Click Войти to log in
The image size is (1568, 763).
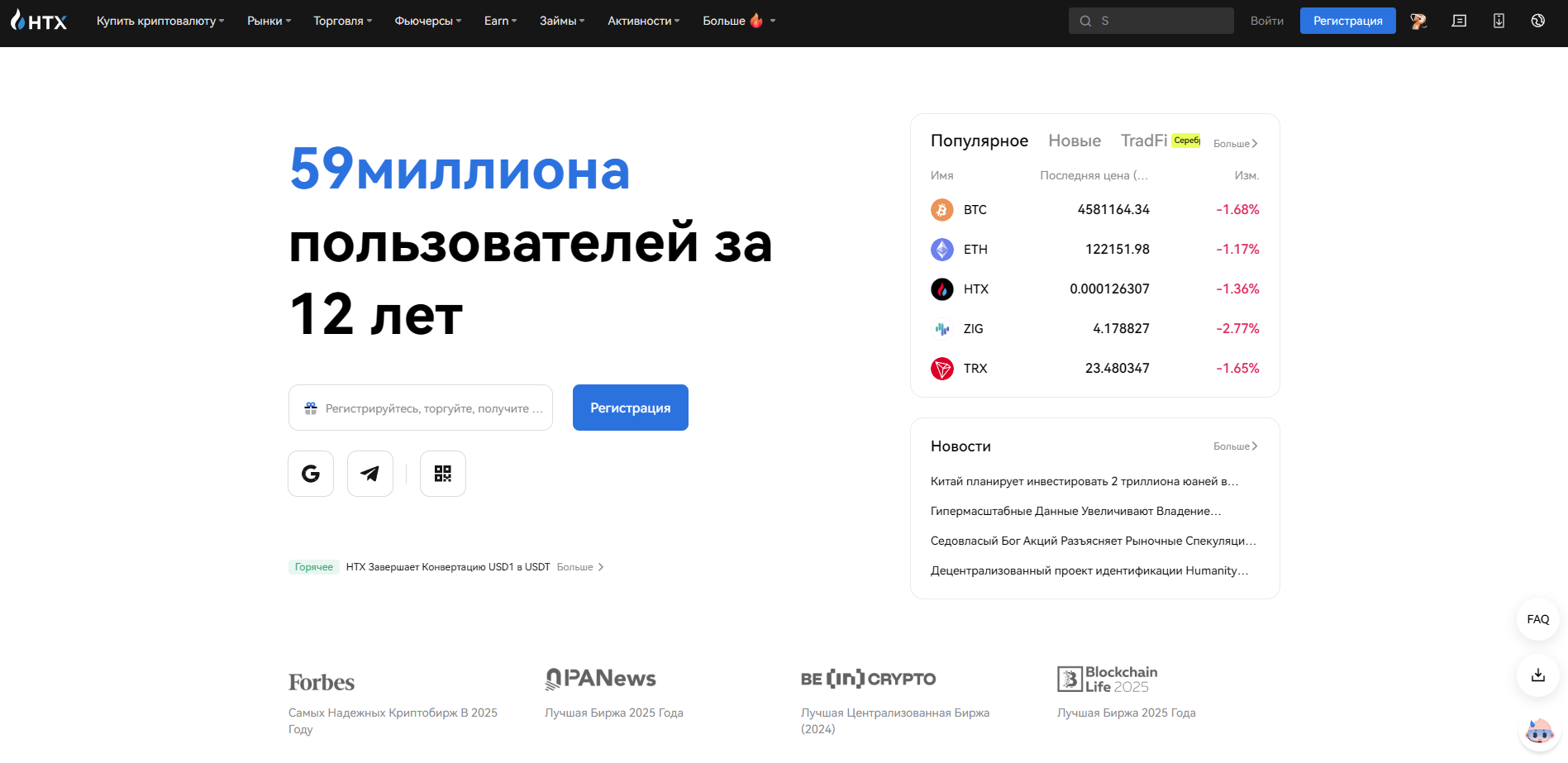pyautogui.click(x=1267, y=21)
